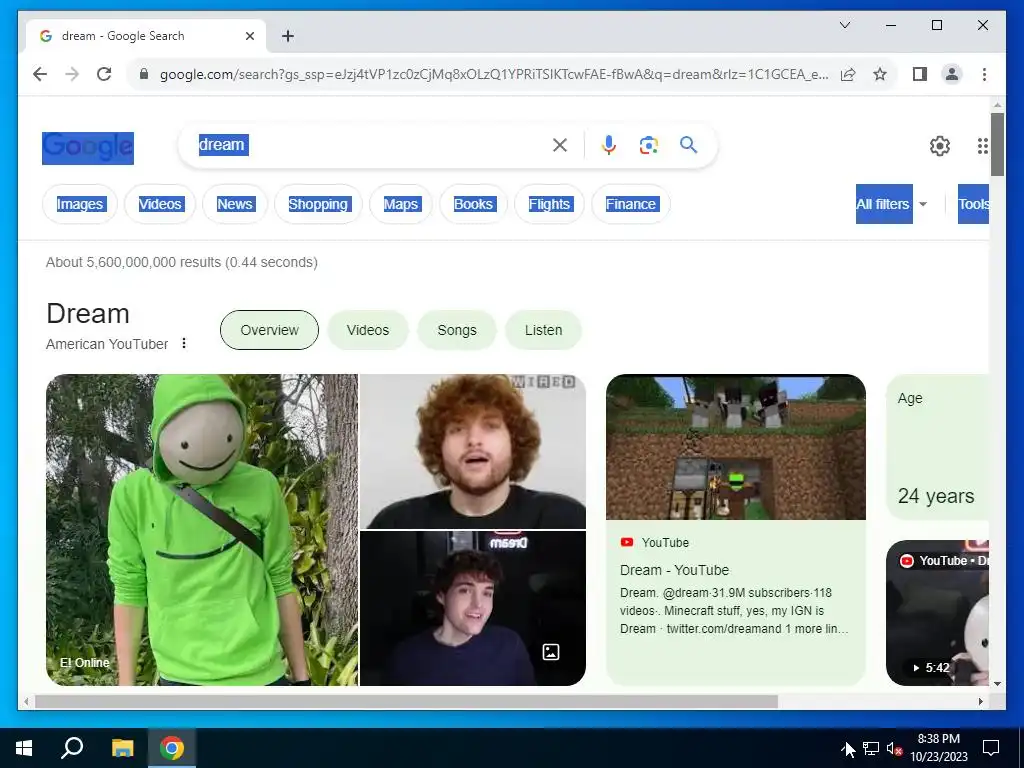Expand the All filters dropdown

click(x=892, y=204)
